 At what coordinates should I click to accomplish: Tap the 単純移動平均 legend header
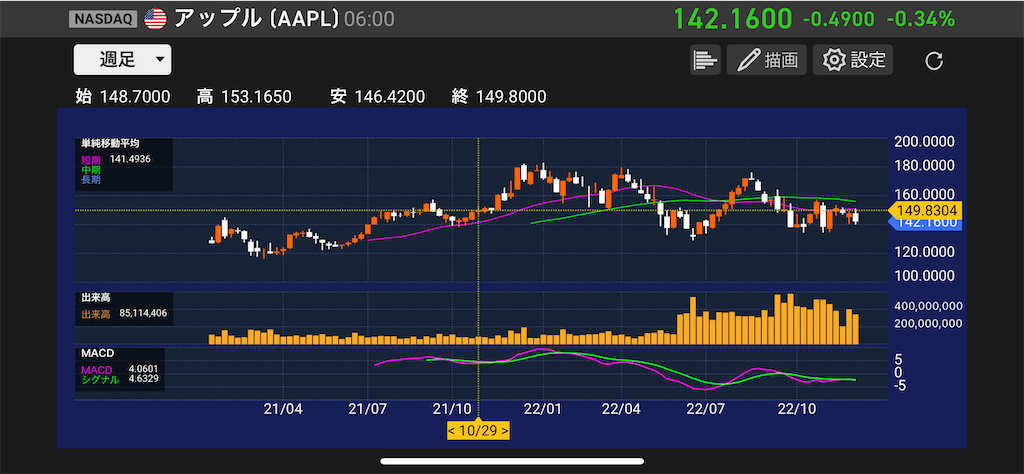pos(110,143)
